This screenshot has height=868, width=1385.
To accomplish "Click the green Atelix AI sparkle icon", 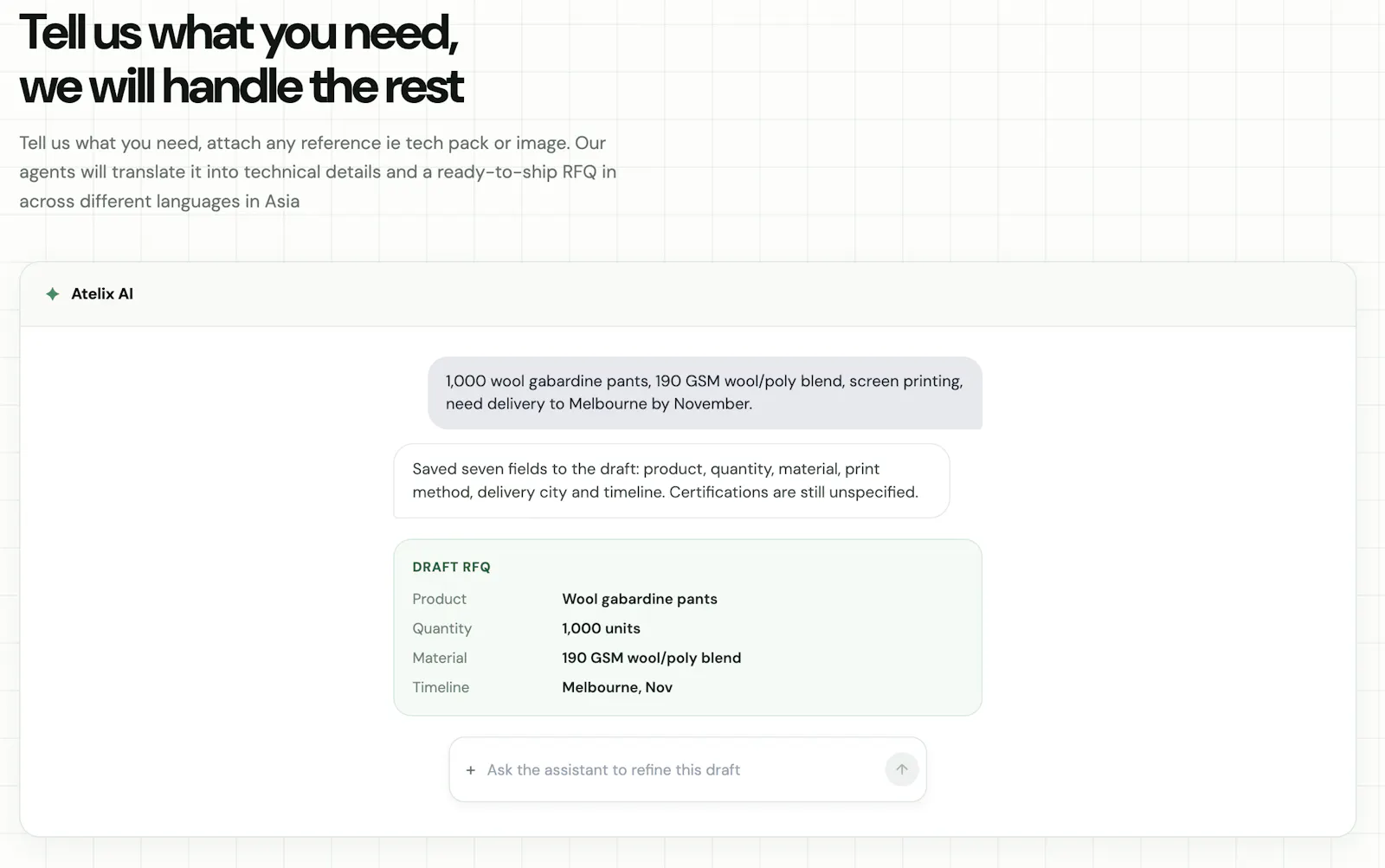I will tap(53, 294).
